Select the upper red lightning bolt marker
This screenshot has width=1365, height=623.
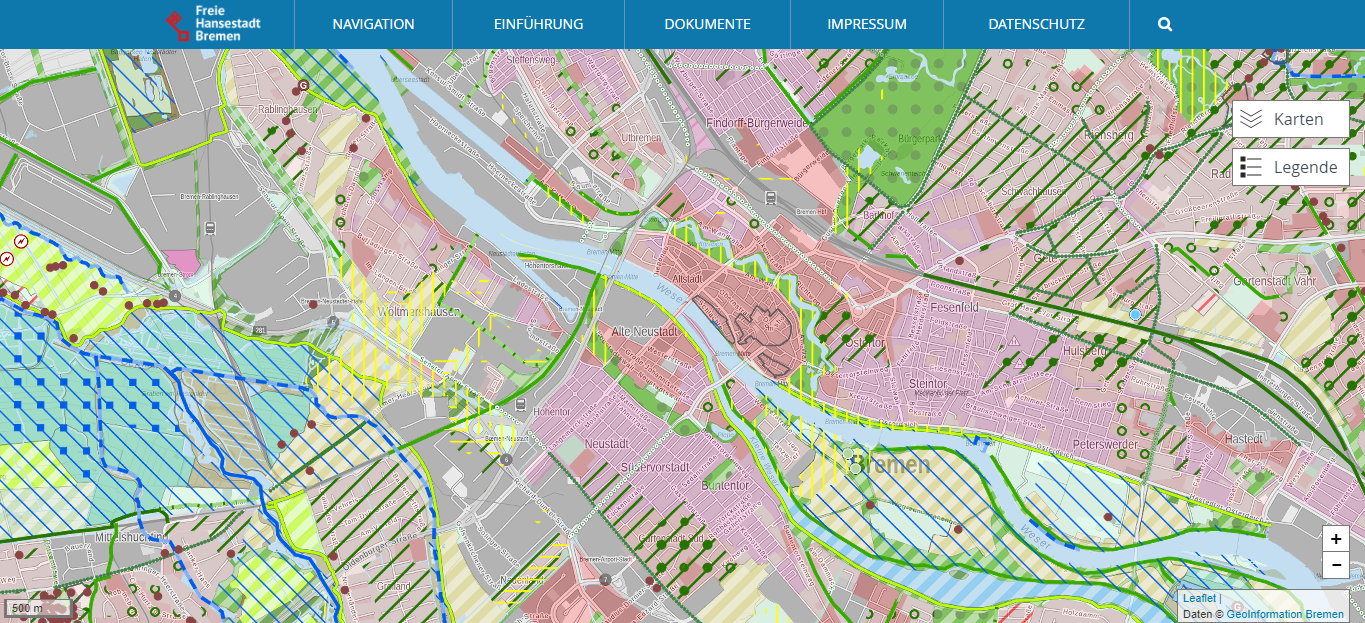coord(21,241)
